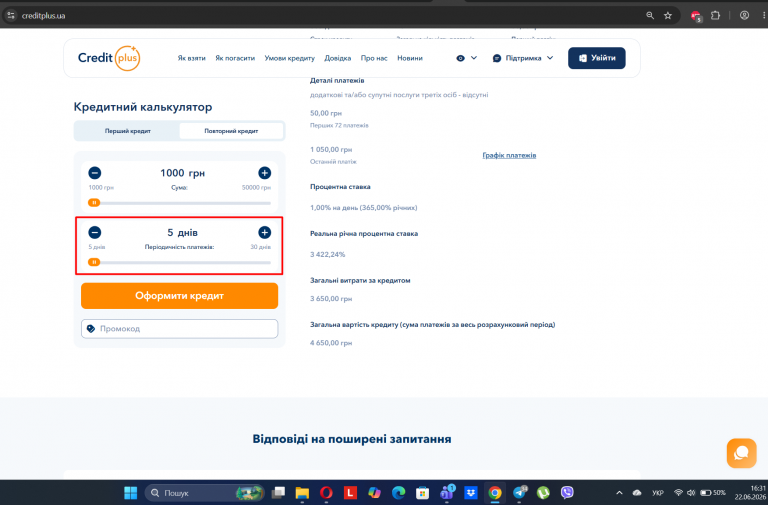
Task: Click the battery 50% tray indicator
Action: [713, 493]
